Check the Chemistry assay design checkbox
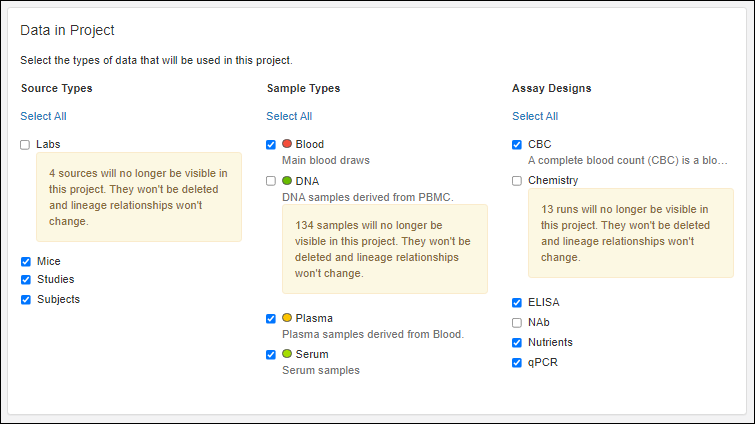 point(517,181)
